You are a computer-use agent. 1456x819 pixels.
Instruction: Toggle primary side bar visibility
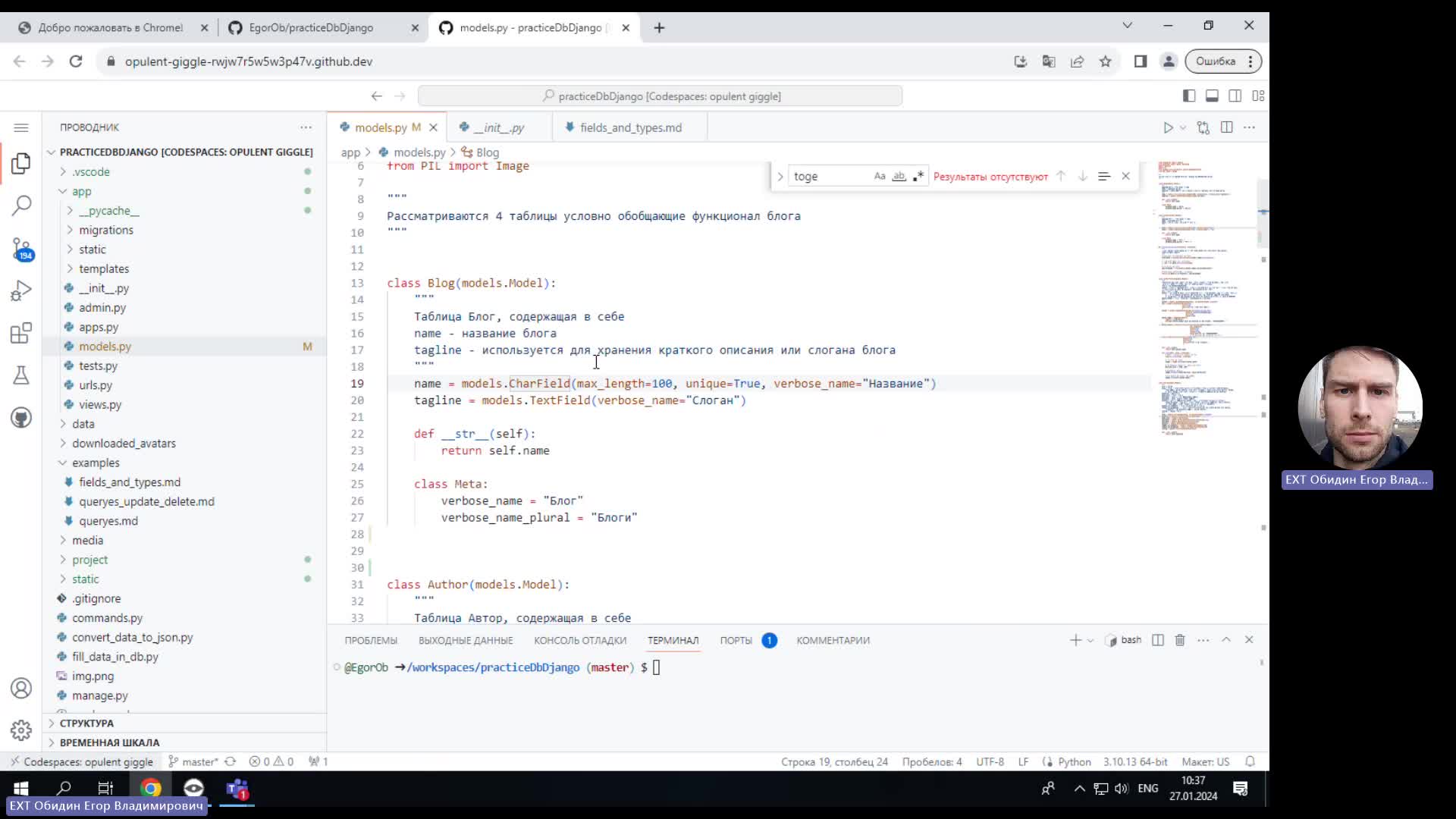click(x=1189, y=96)
